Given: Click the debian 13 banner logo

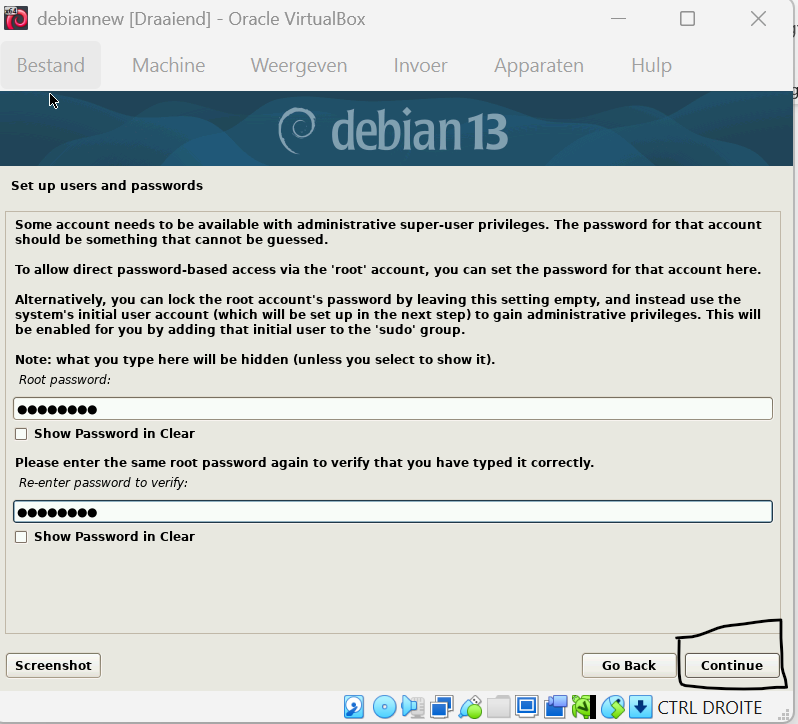Looking at the screenshot, I should point(393,130).
